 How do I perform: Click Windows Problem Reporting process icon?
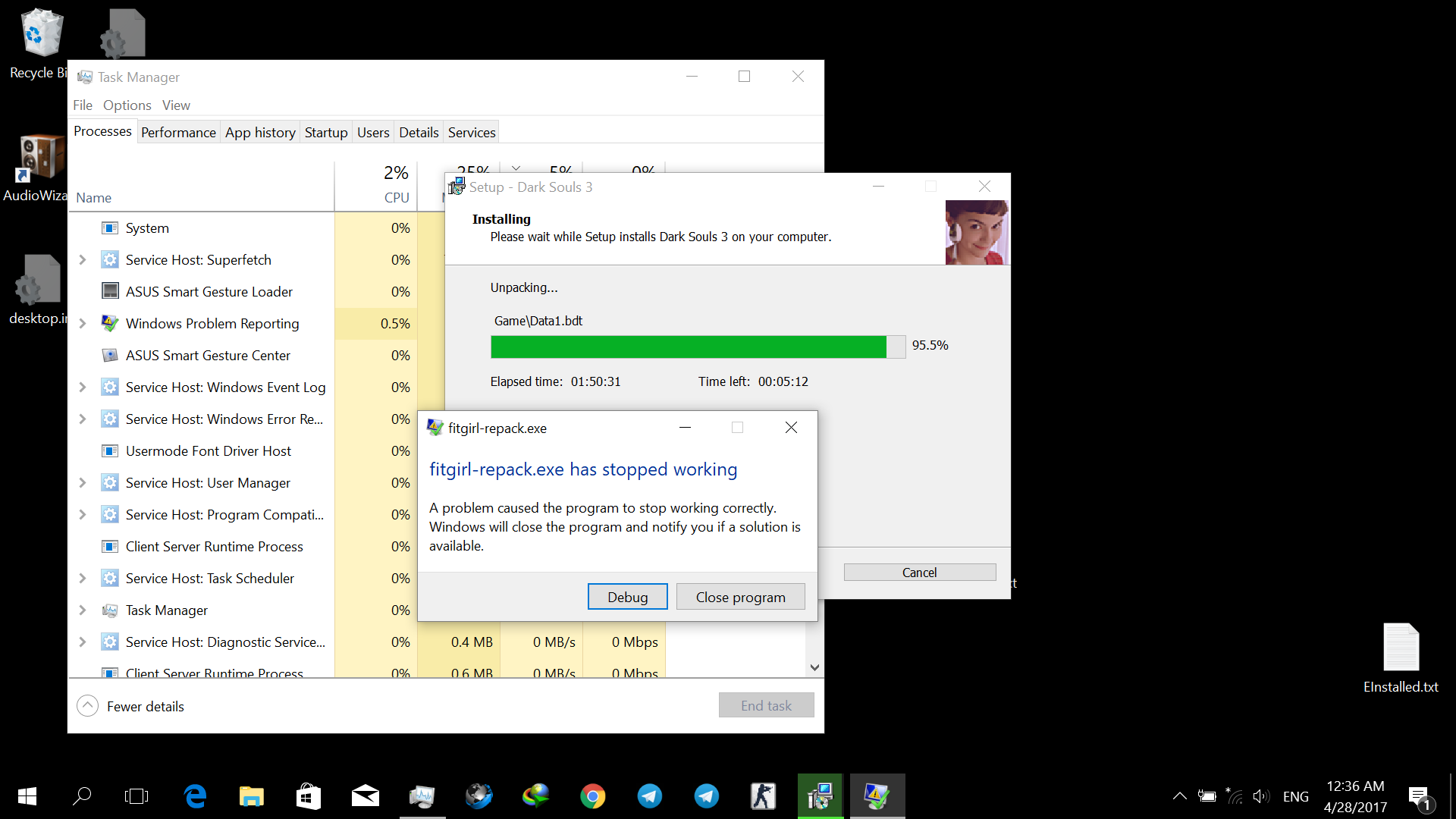pos(110,324)
